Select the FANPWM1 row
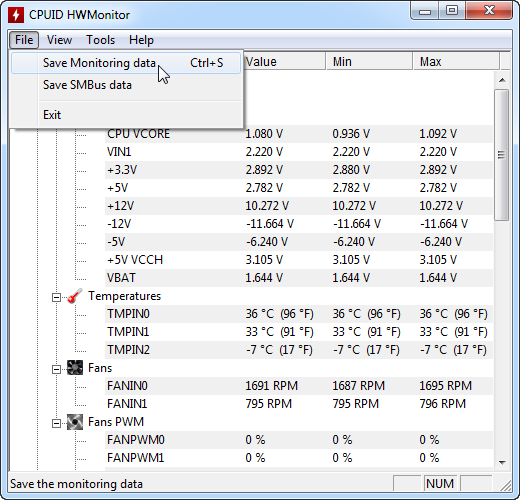This screenshot has height=500, width=520. [x=299, y=458]
